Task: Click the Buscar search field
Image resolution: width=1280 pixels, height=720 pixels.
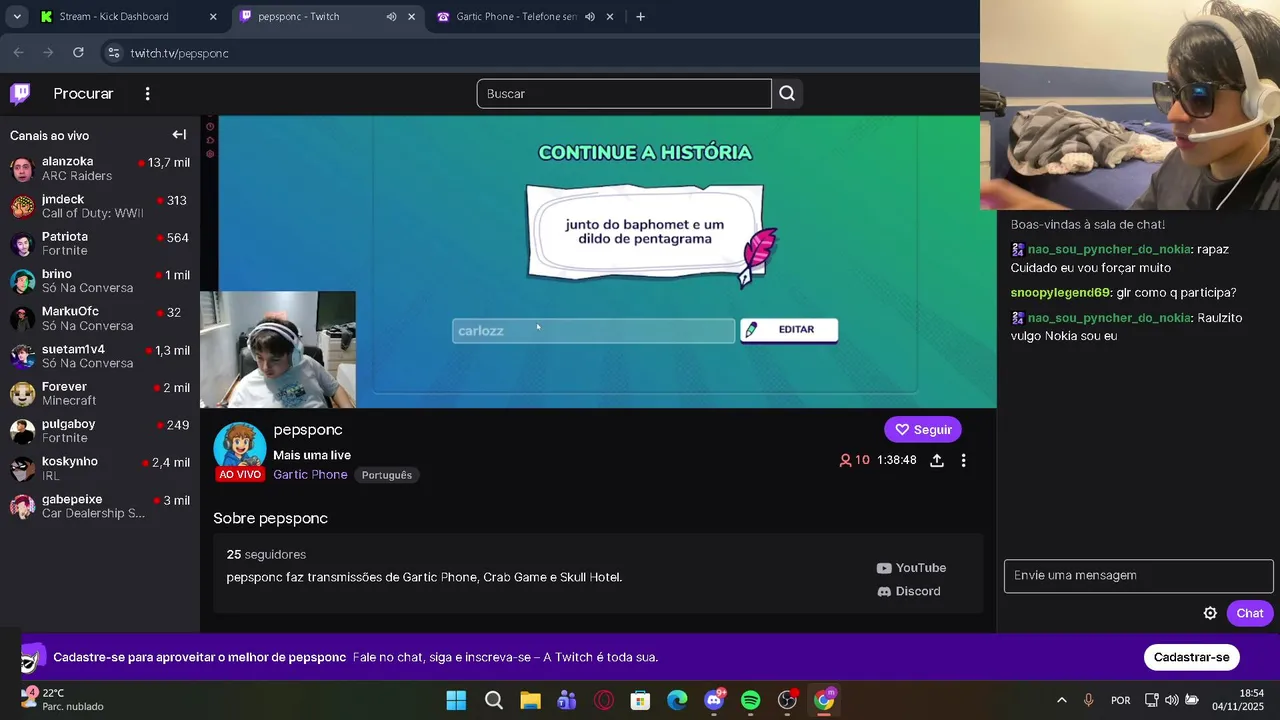Action: point(624,94)
